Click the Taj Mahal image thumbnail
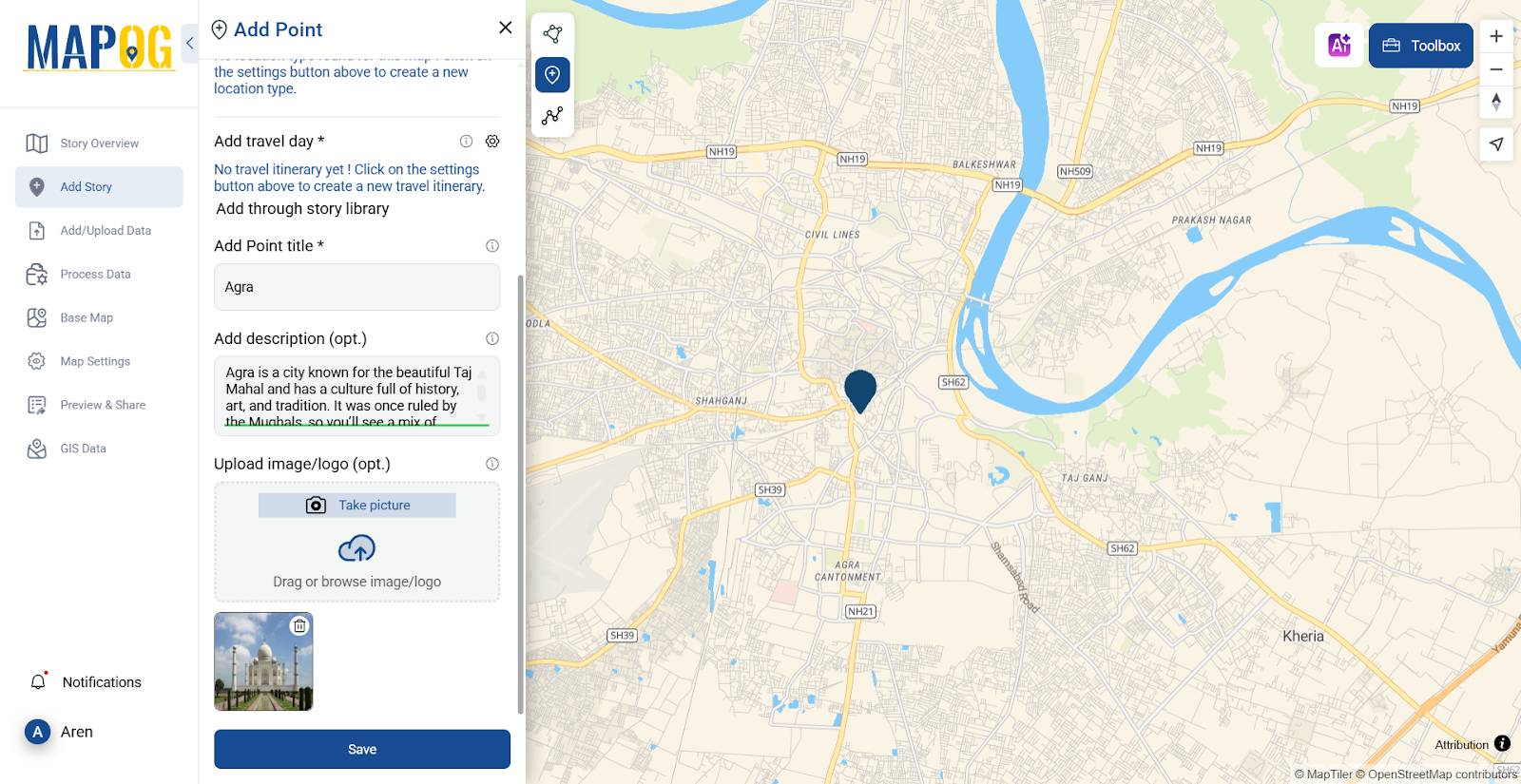Screen dimensions: 1521x784 pyautogui.click(x=263, y=662)
